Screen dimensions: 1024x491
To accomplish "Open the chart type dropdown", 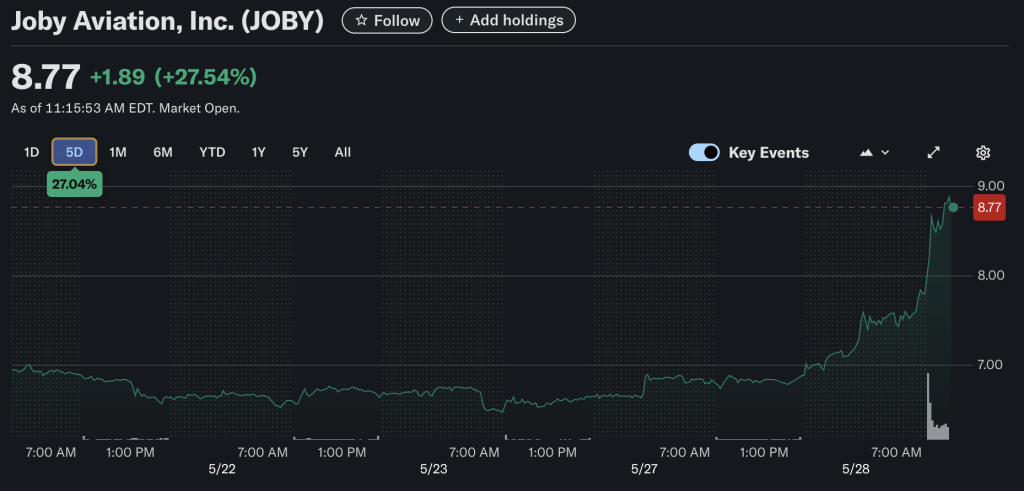I will [874, 152].
